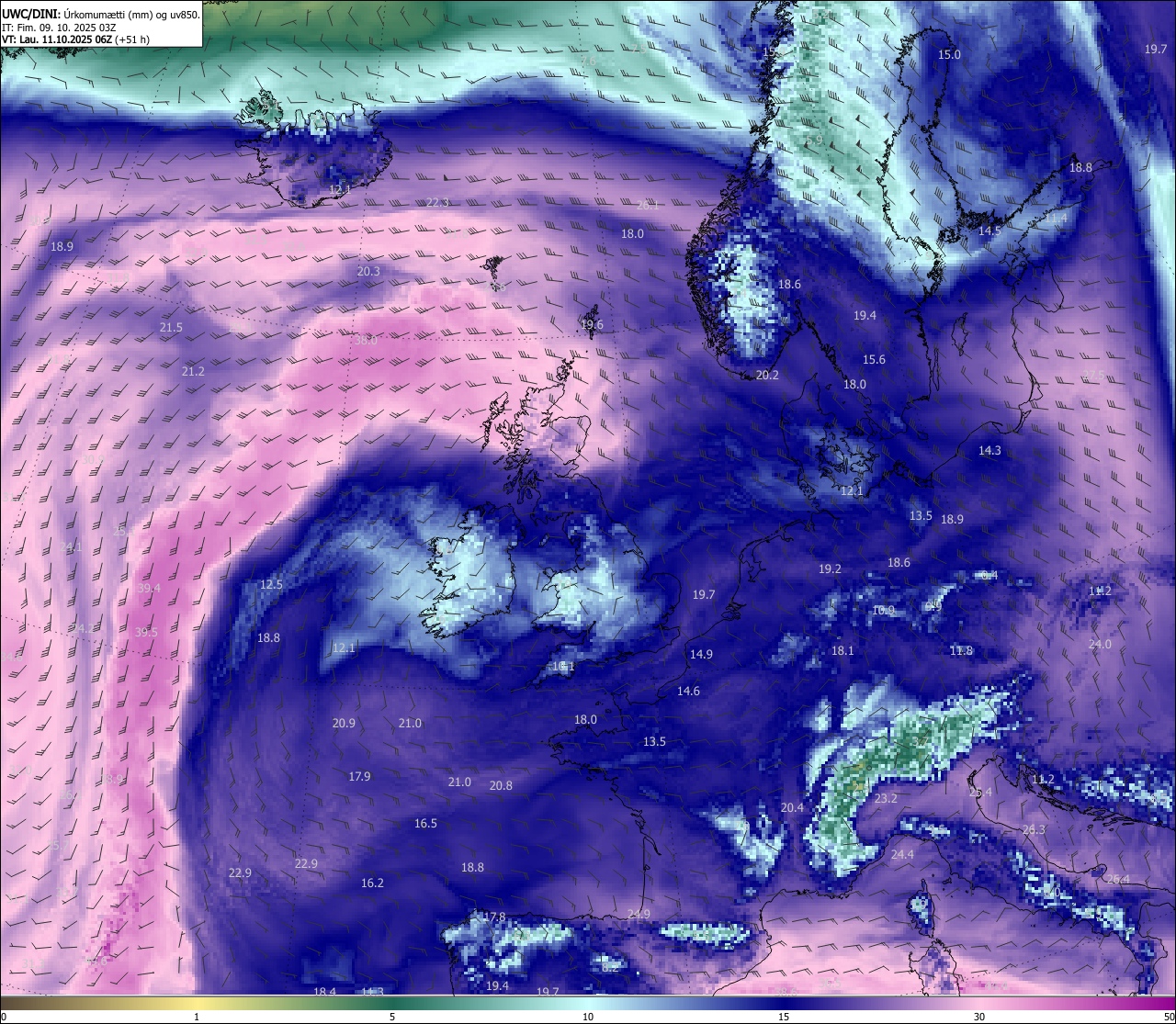The width and height of the screenshot is (1176, 1024).
Task: Click the map value 17.8 over northern Spain
Action: (494, 917)
